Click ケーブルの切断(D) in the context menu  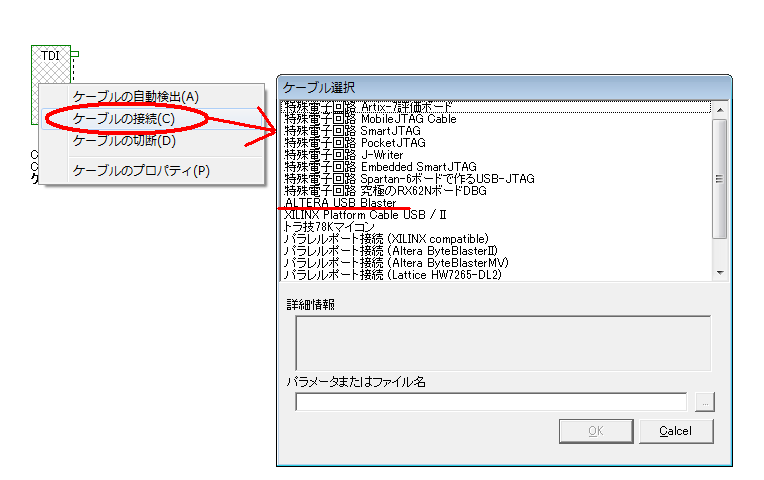coord(124,141)
